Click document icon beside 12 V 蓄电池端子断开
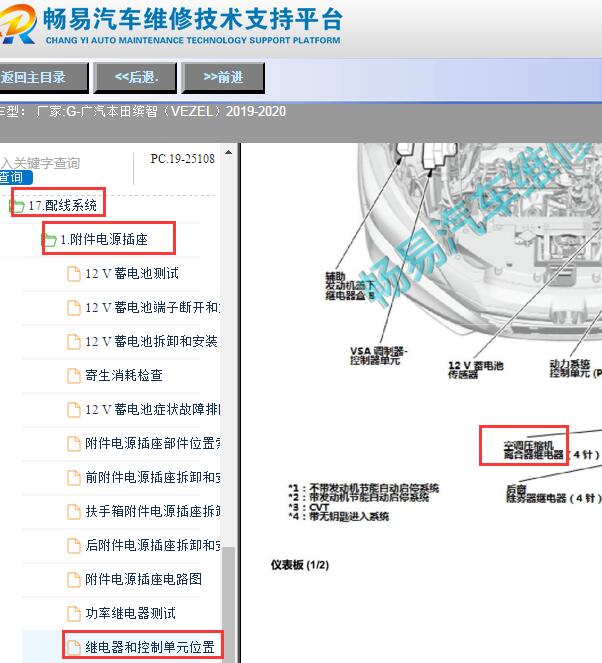This screenshot has width=602, height=663. [x=74, y=307]
